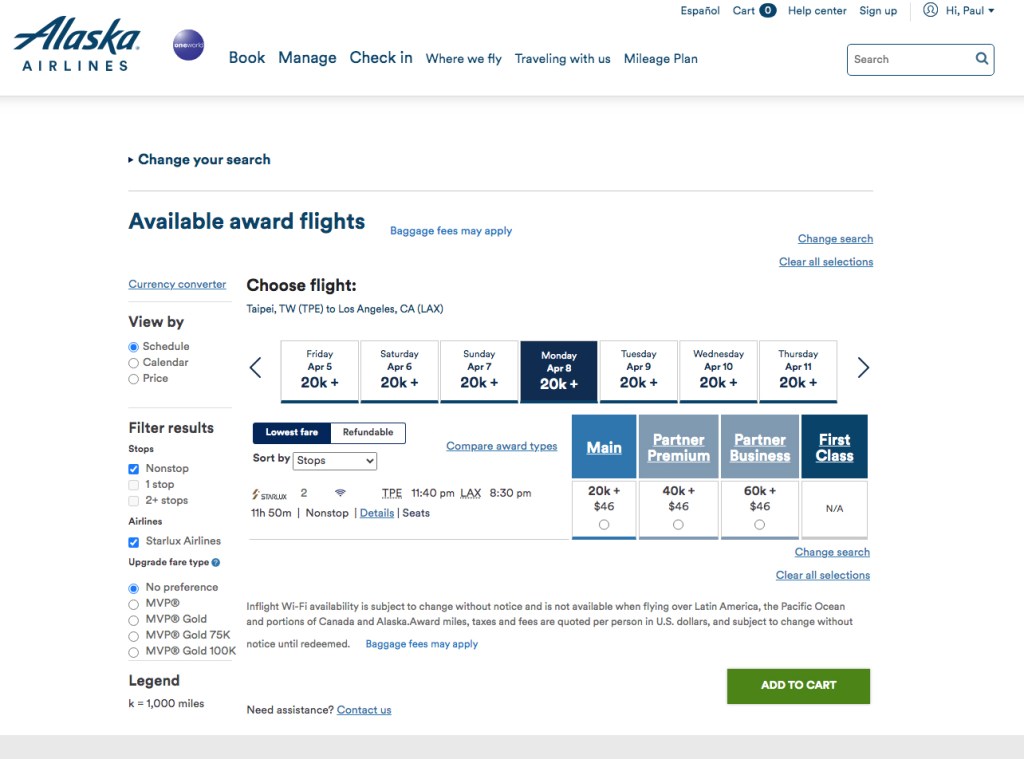Open the cart count badge
Viewport: 1024px width, 759px height.
(x=767, y=11)
